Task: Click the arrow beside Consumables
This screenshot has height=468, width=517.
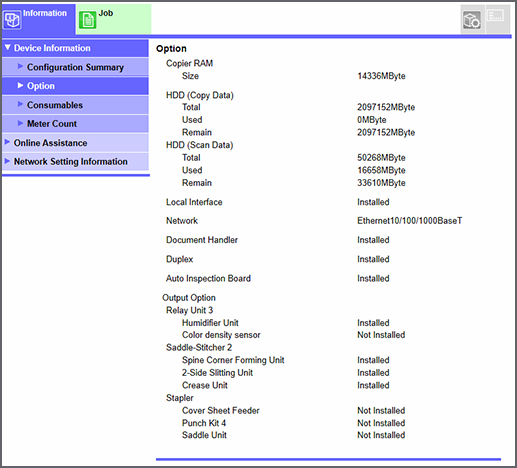Action: [x=20, y=104]
